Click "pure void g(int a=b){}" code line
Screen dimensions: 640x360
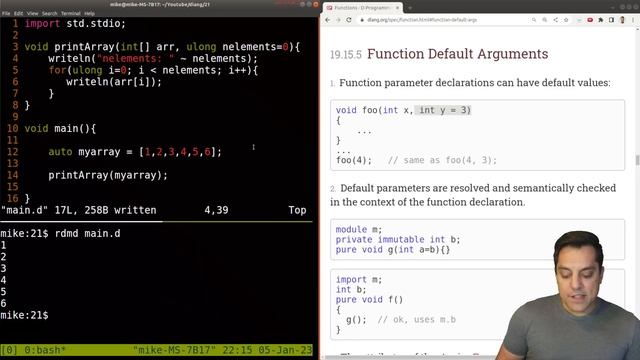pos(393,250)
